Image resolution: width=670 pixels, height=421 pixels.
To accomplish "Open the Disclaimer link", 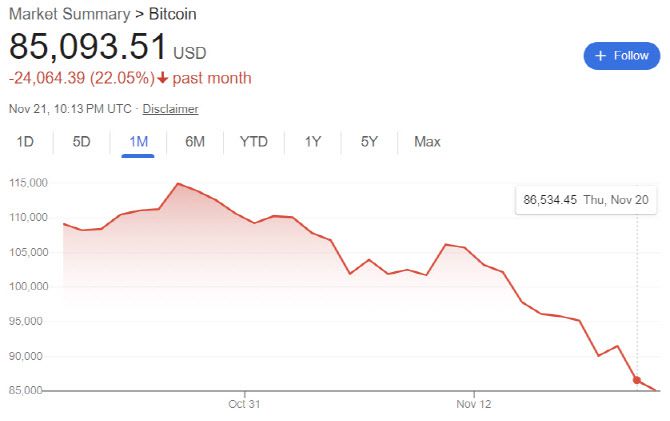I will coord(170,109).
